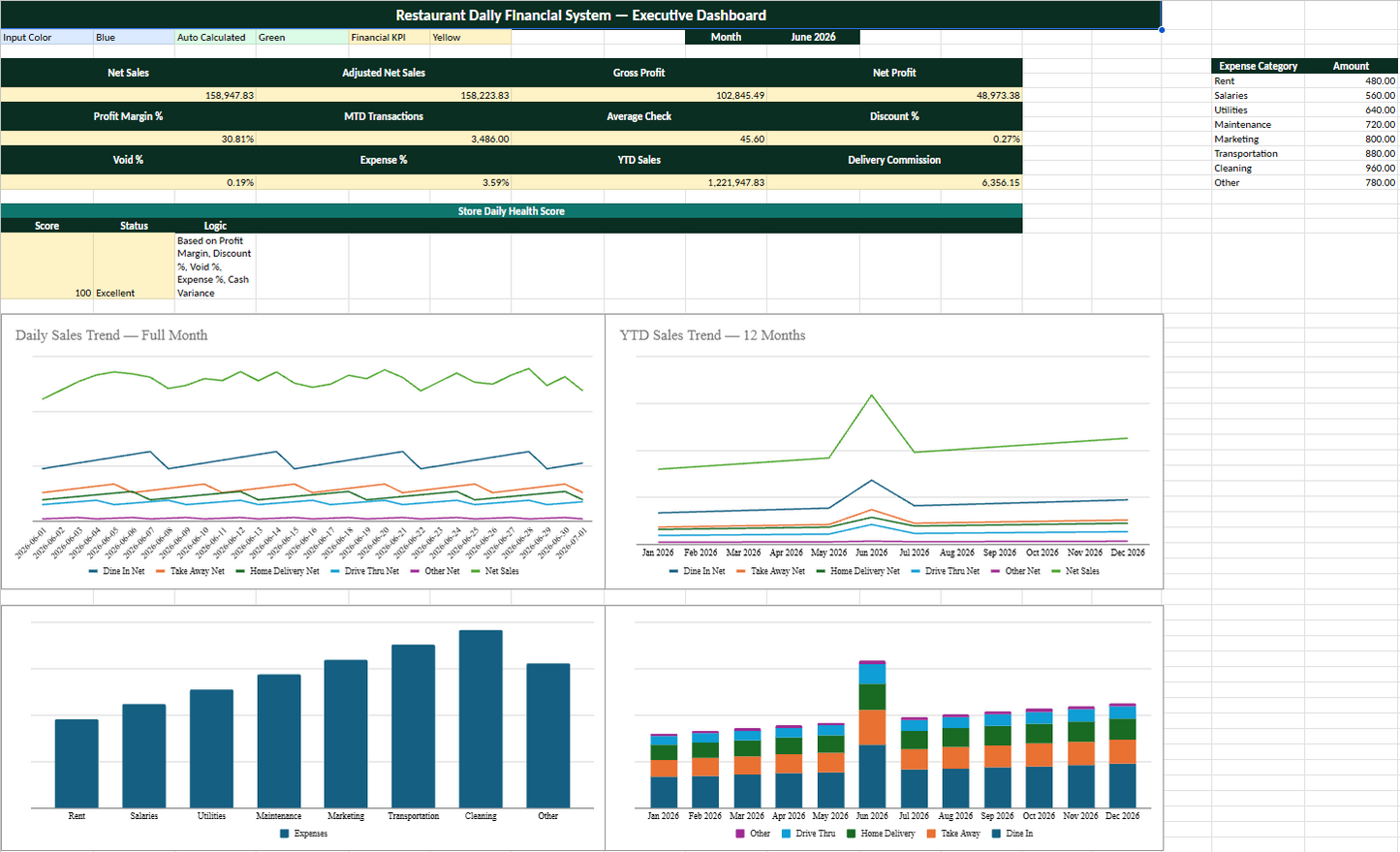Click the 'Profit Margin %' header

pyautogui.click(x=128, y=116)
